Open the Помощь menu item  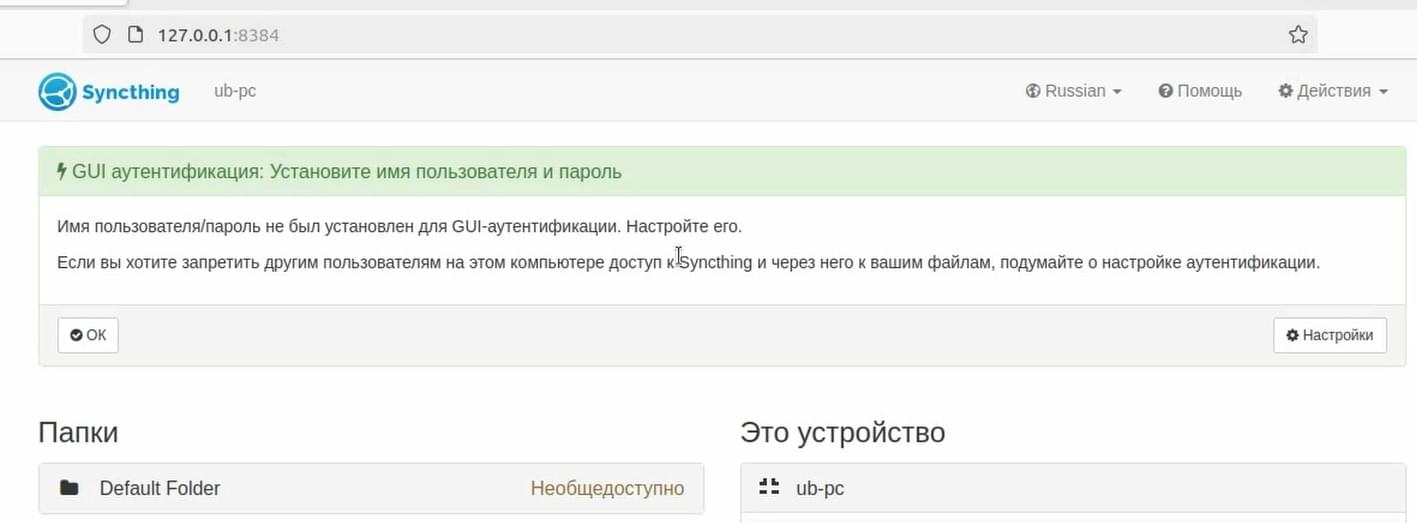coord(1200,91)
